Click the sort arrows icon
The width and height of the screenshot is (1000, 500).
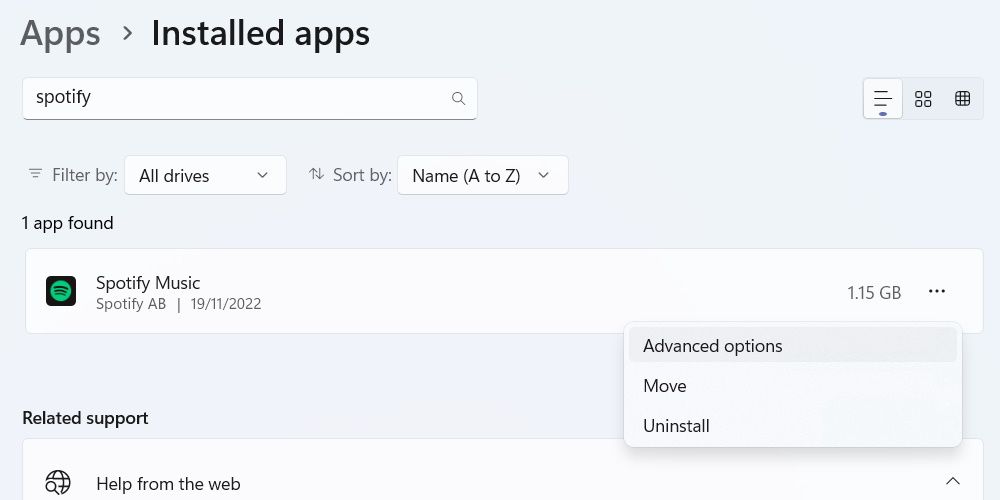click(x=317, y=174)
